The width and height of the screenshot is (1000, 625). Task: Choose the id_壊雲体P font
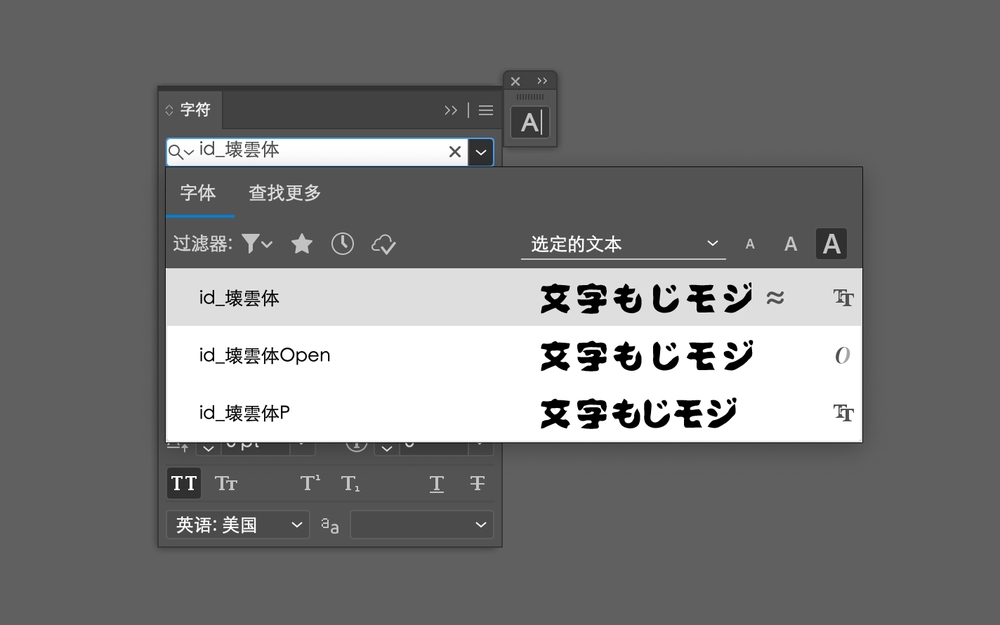click(x=513, y=413)
